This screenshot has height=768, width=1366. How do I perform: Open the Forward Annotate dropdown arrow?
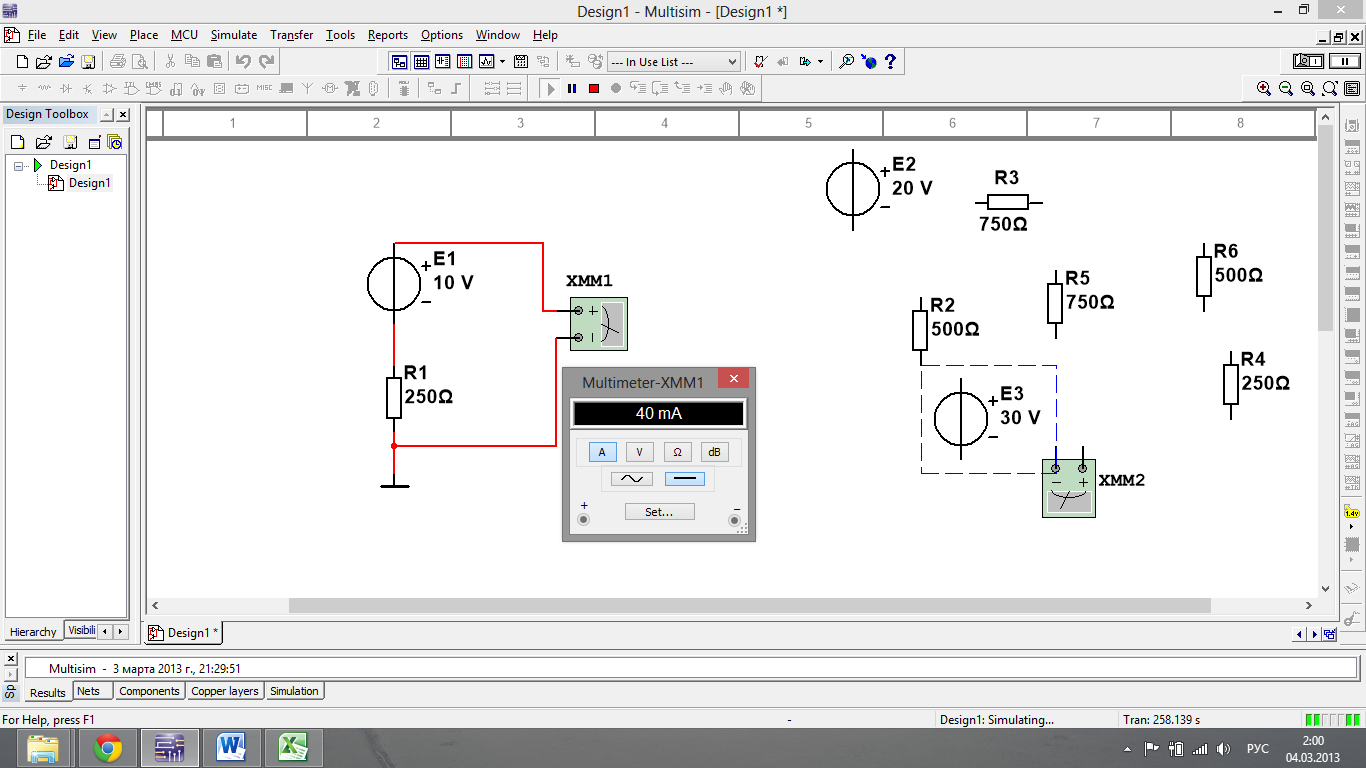click(x=820, y=62)
